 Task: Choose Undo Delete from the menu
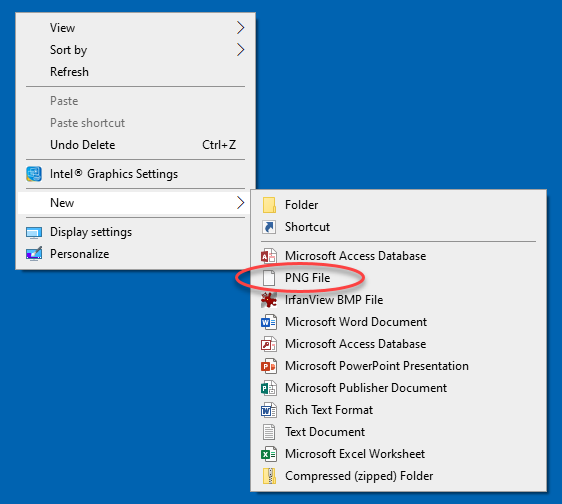[135, 145]
